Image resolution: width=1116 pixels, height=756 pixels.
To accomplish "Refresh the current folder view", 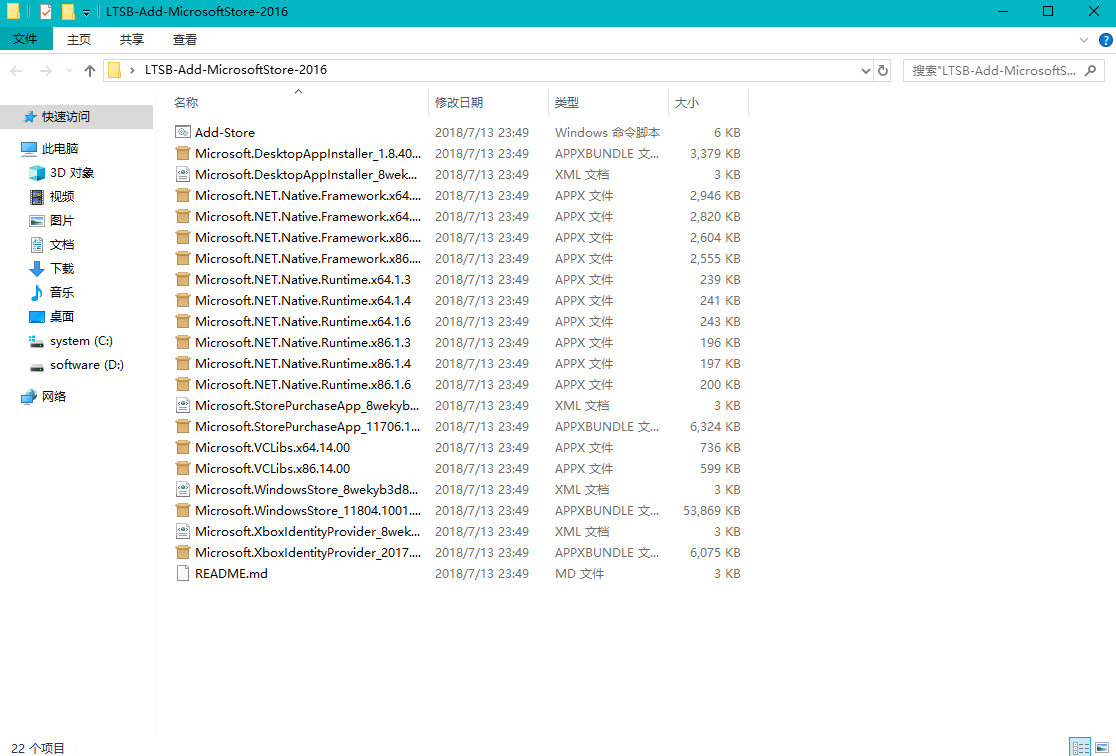I will pyautogui.click(x=883, y=70).
